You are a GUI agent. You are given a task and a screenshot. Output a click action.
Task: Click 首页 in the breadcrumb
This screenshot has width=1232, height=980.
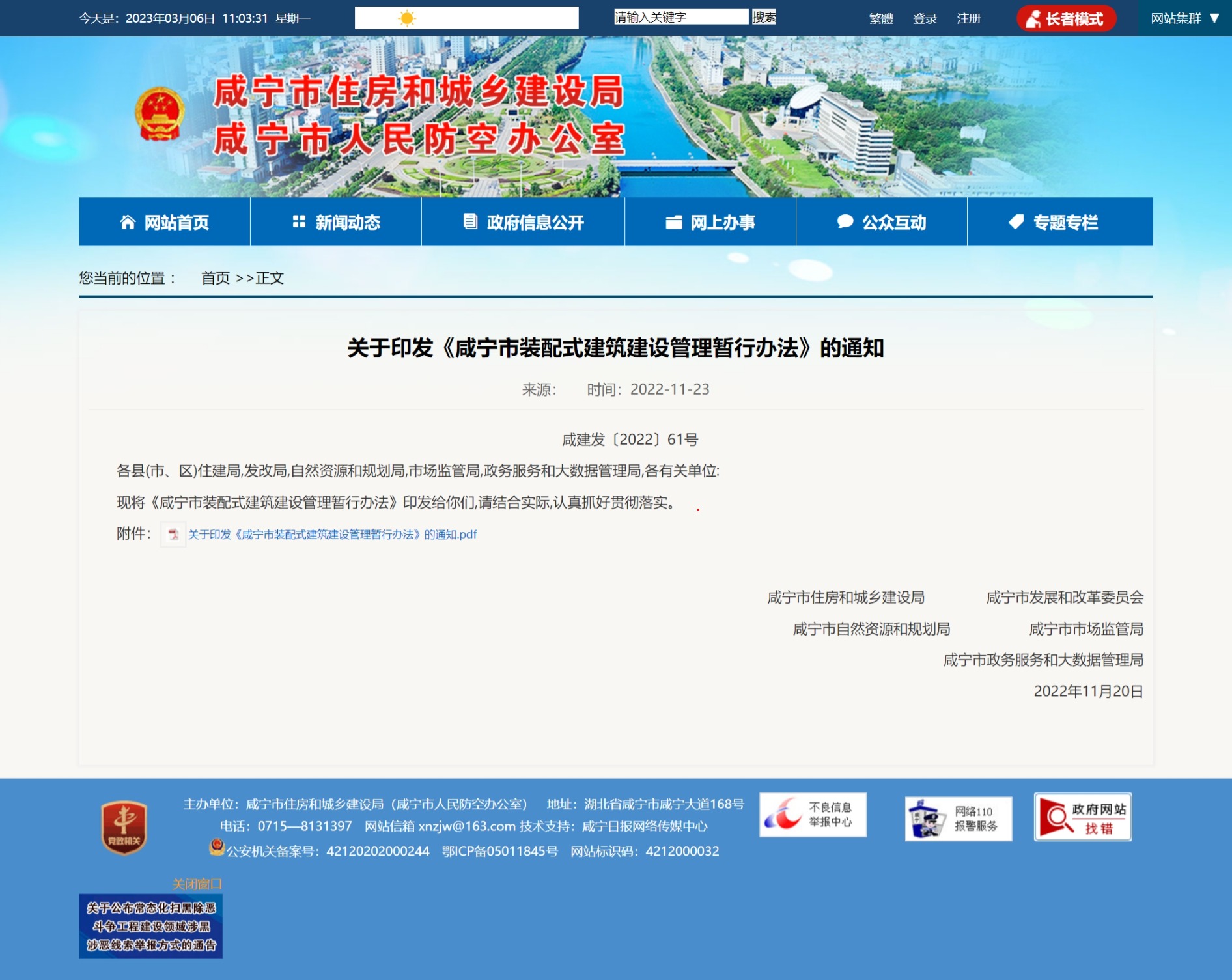click(216, 278)
